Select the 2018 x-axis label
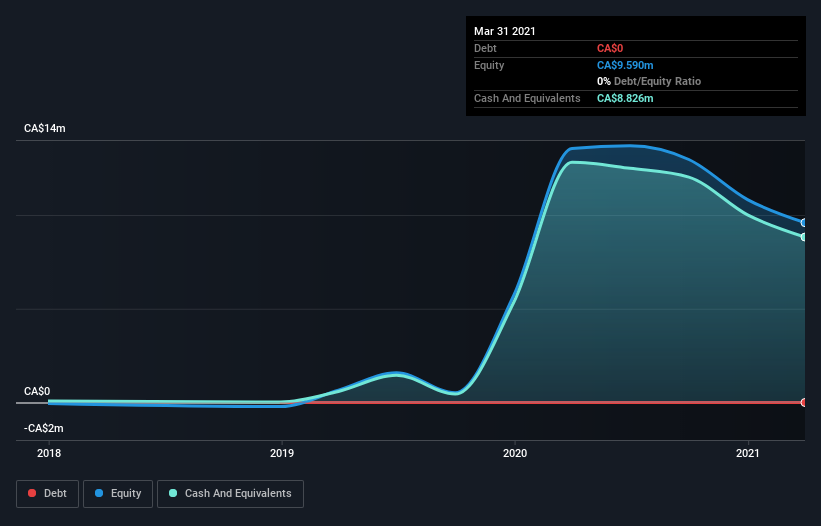This screenshot has height=526, width=821. pyautogui.click(x=49, y=453)
